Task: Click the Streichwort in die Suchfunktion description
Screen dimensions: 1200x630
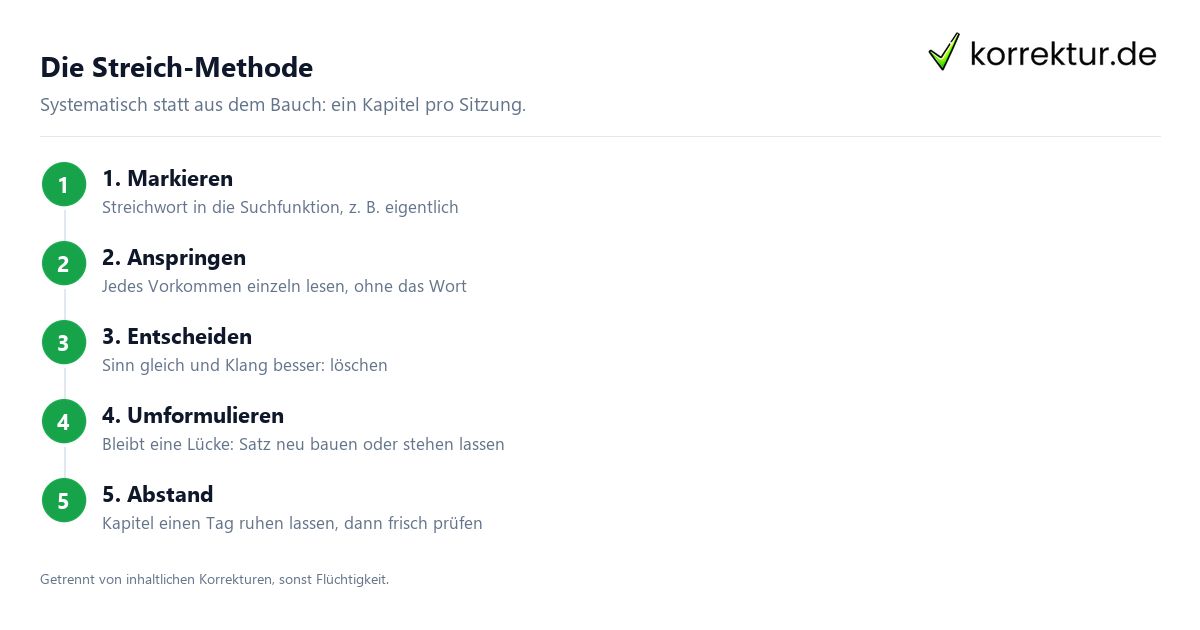Action: pos(280,208)
